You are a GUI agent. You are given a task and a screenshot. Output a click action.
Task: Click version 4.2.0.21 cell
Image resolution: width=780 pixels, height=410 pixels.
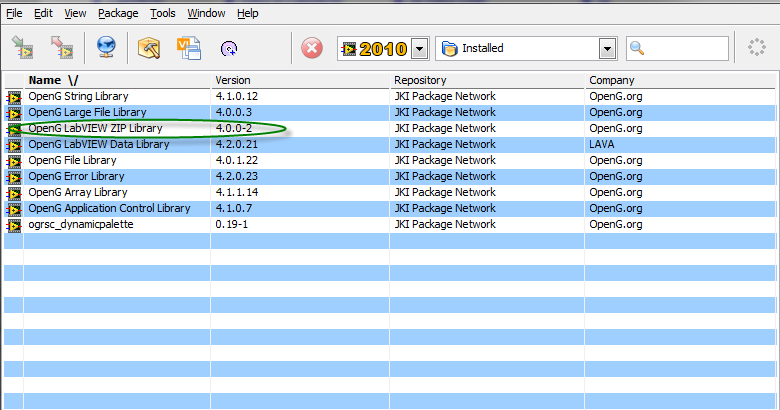pos(237,144)
